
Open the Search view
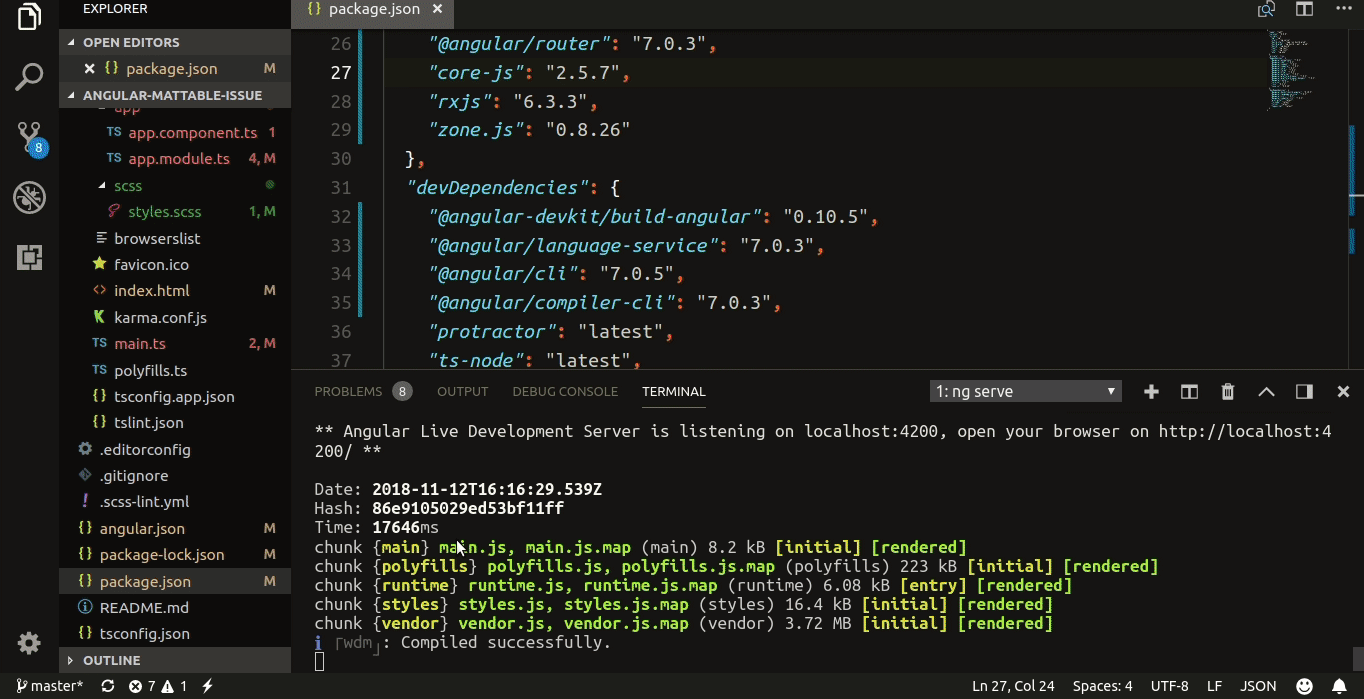tap(29, 76)
